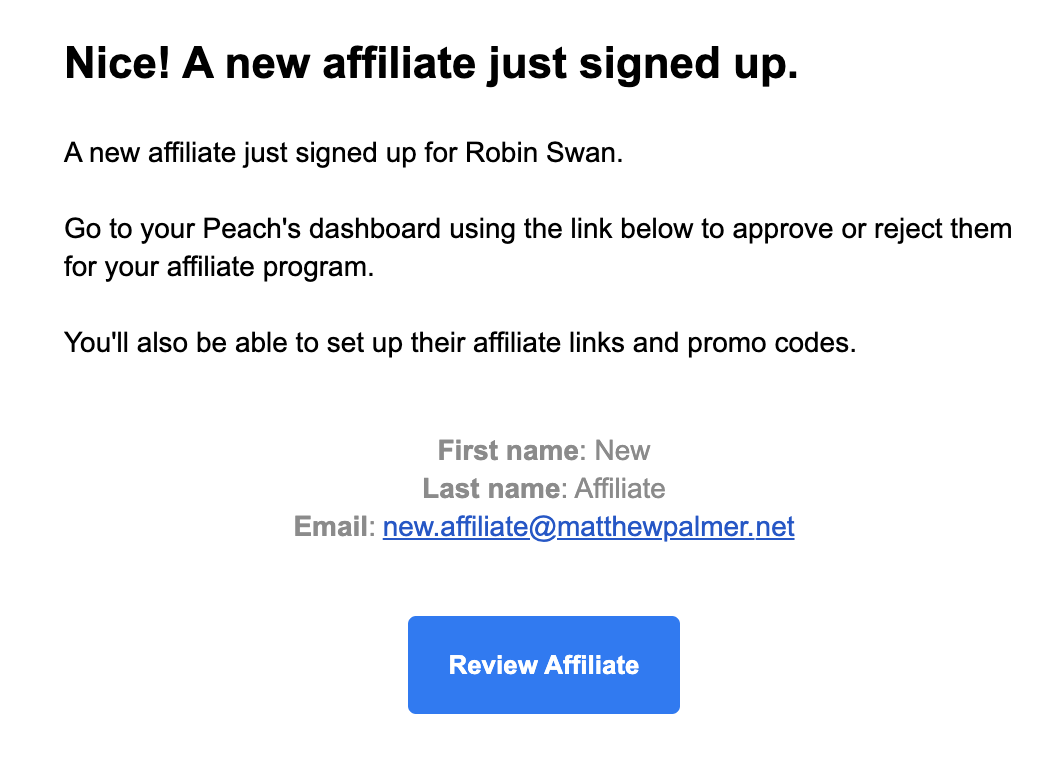Click the "Last name" label
The image size is (1046, 758).
490,489
